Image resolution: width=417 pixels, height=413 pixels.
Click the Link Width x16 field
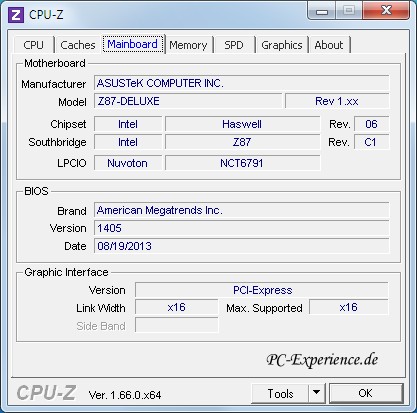(176, 307)
